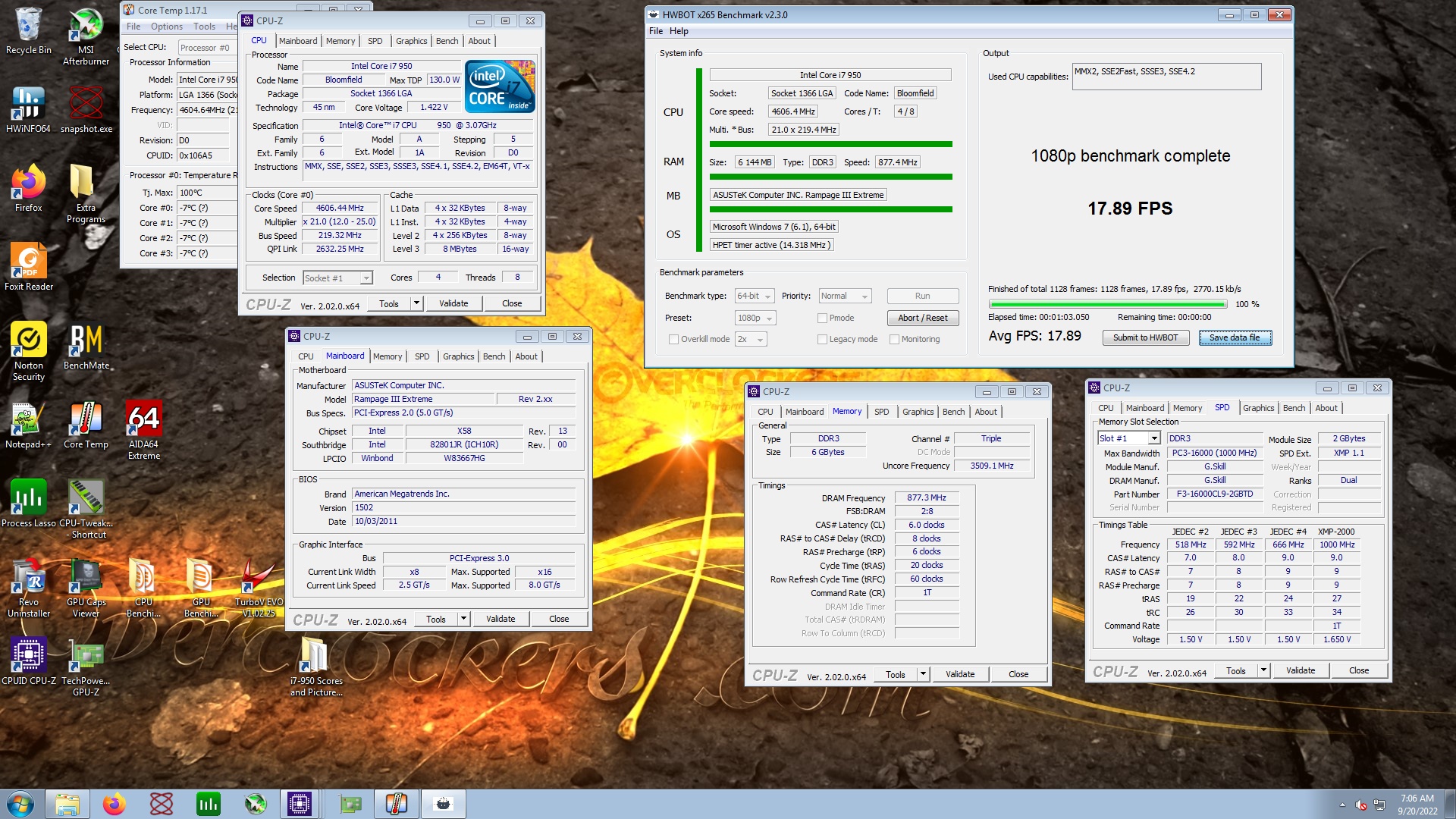The image size is (1456, 819).
Task: Switch to CPU-Z taskbar button
Action: click(300, 804)
